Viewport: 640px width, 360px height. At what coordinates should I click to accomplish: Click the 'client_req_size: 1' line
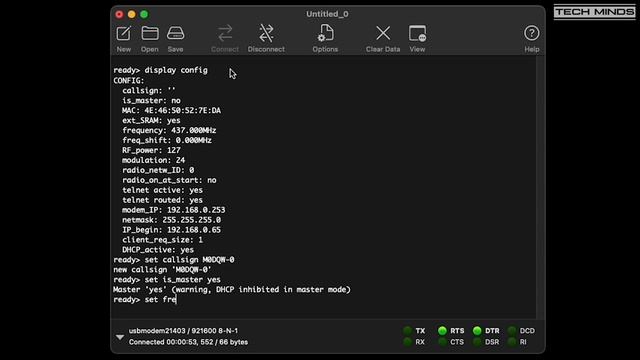(162, 240)
